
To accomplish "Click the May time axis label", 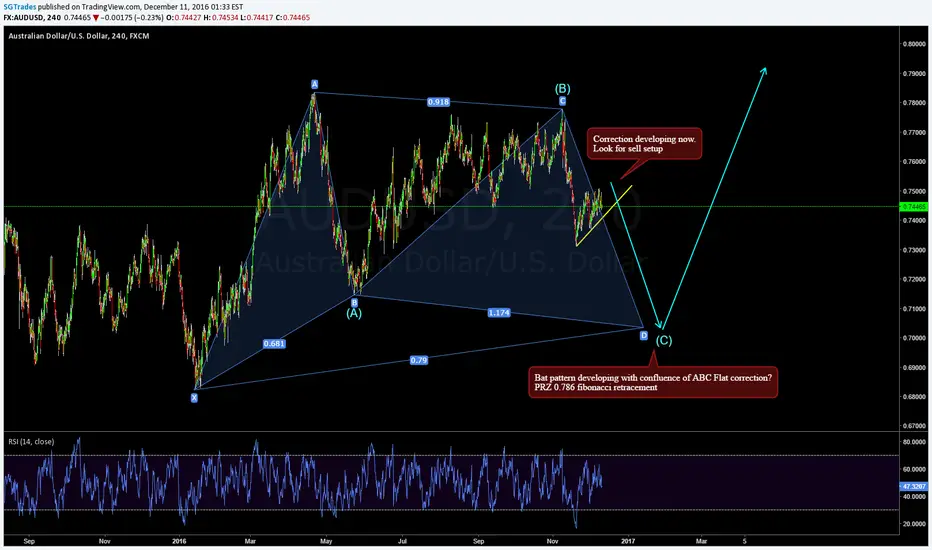I will click(x=326, y=542).
